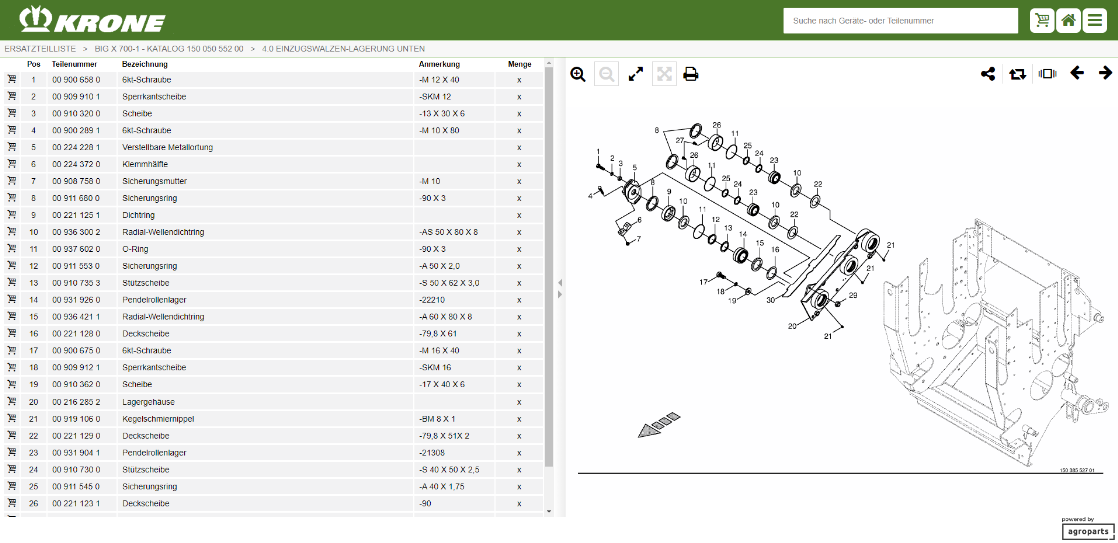The height and width of the screenshot is (543, 1118).
Task: Toggle the diagram layout view icon
Action: pyautogui.click(x=1047, y=74)
